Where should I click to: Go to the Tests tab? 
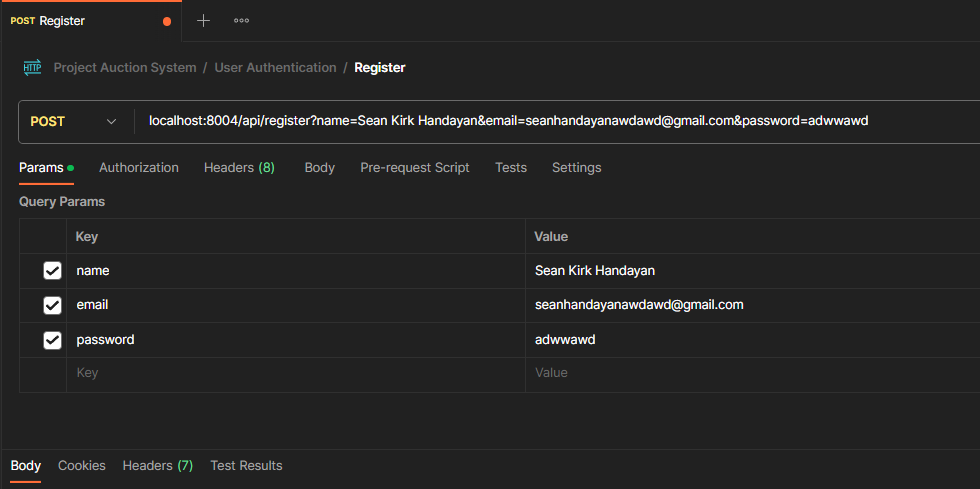click(510, 168)
